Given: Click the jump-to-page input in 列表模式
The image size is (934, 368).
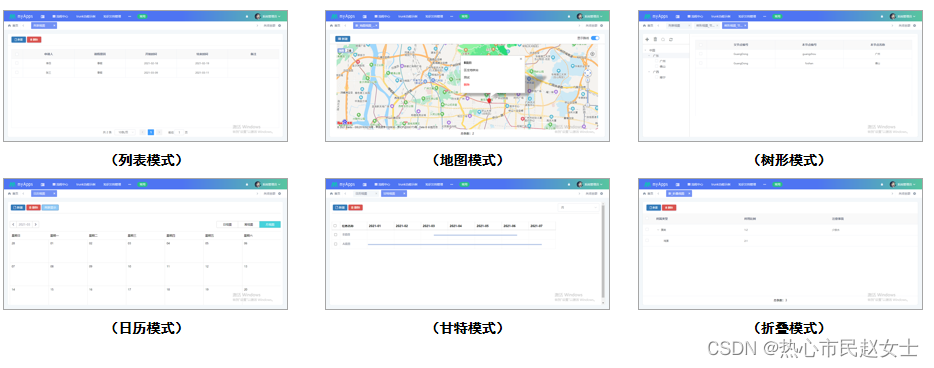Looking at the screenshot, I should pyautogui.click(x=179, y=132).
